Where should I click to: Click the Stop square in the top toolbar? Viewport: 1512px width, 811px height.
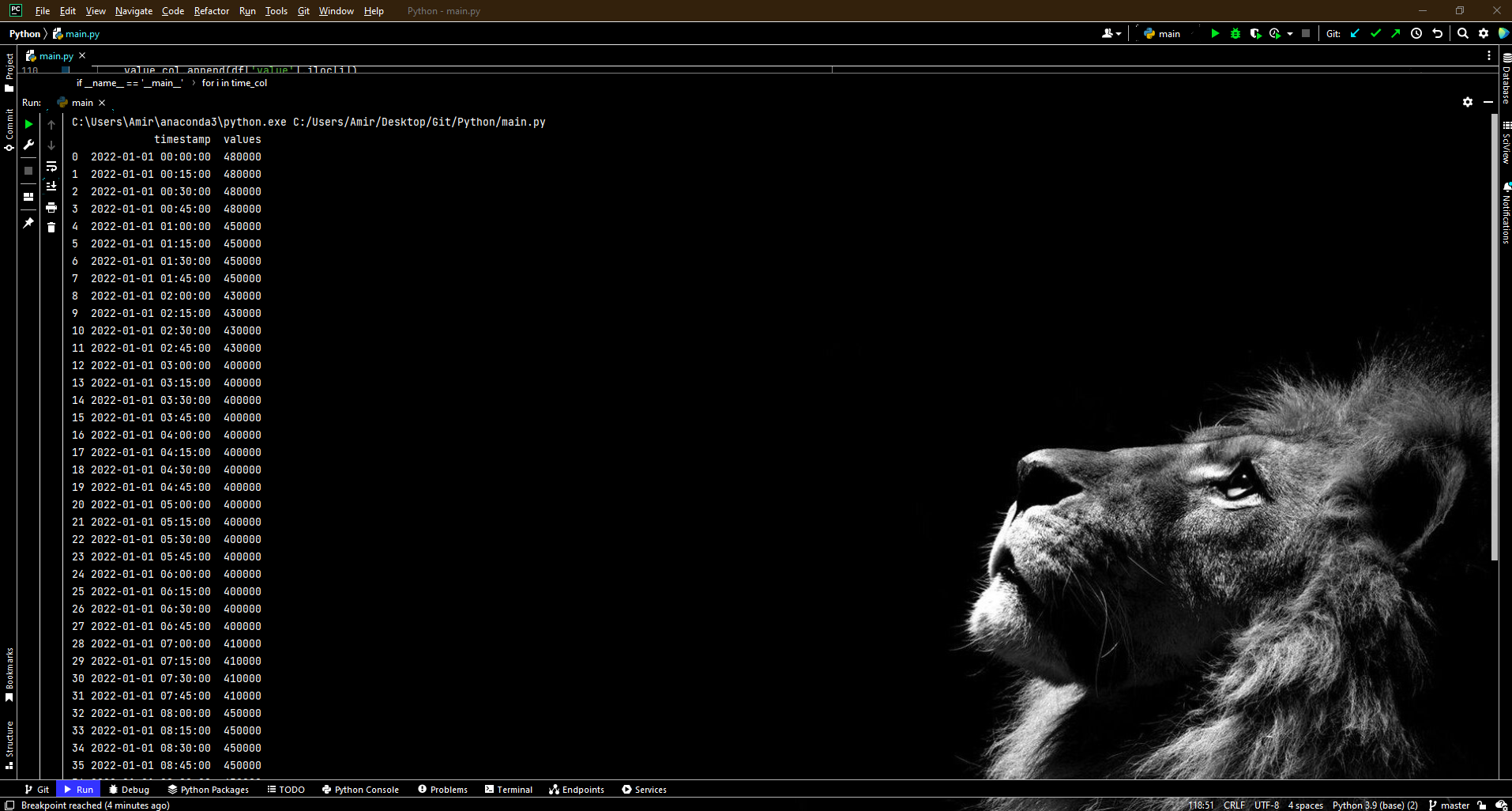click(1306, 33)
